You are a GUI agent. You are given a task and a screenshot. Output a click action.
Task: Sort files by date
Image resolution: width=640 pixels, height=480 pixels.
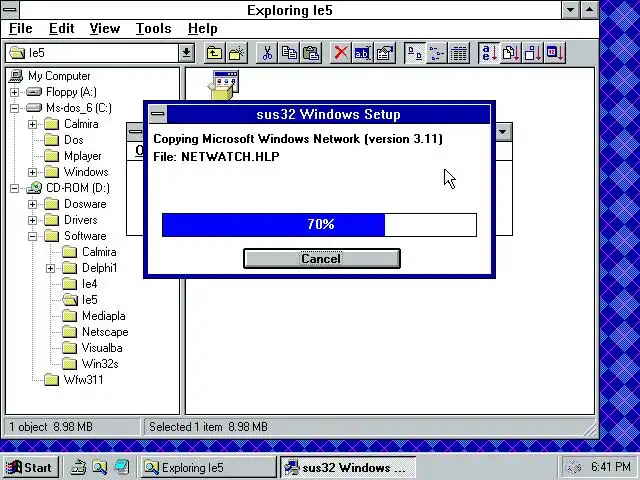pyautogui.click(x=555, y=53)
